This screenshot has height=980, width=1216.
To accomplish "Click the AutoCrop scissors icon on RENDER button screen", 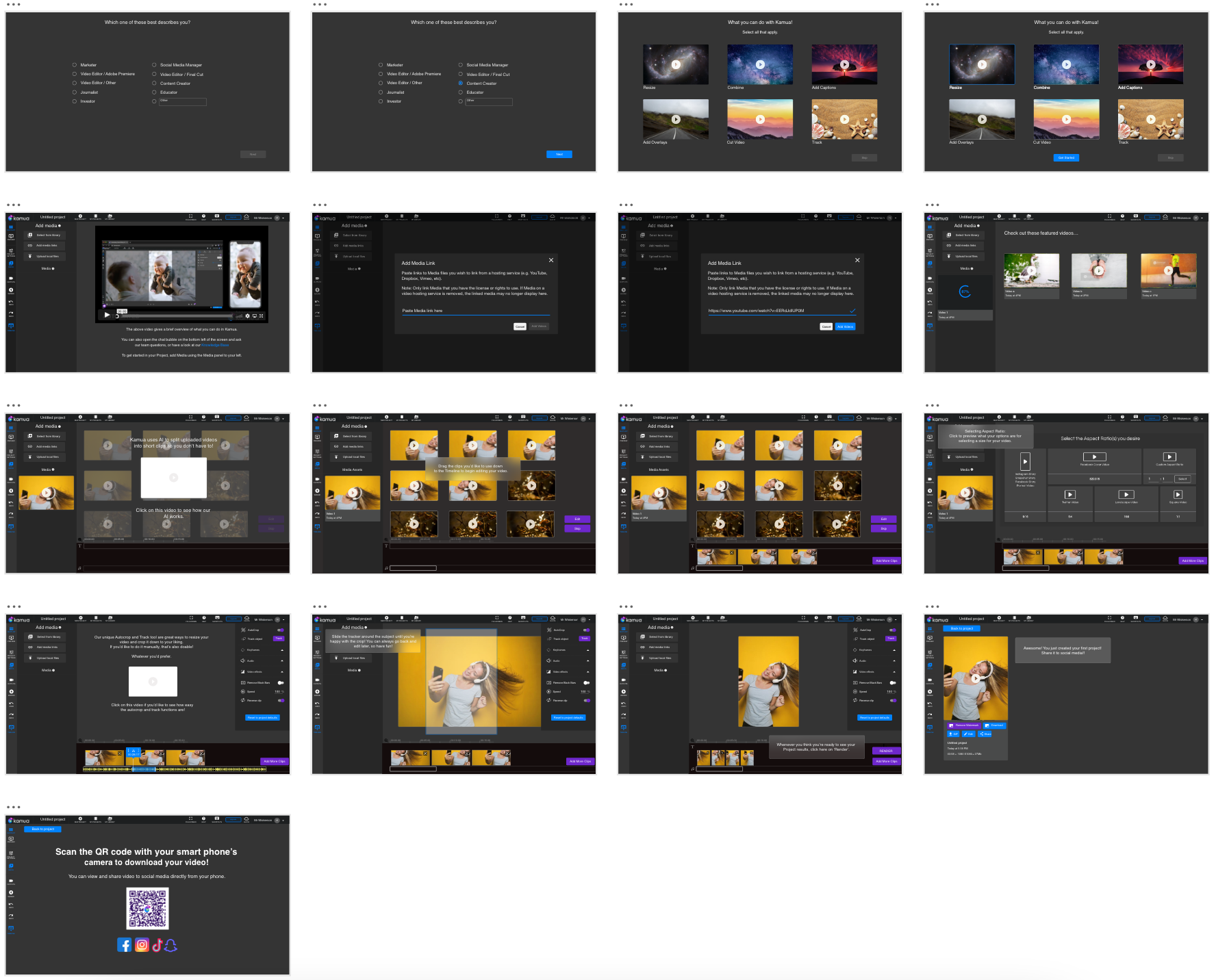I will tap(855, 630).
